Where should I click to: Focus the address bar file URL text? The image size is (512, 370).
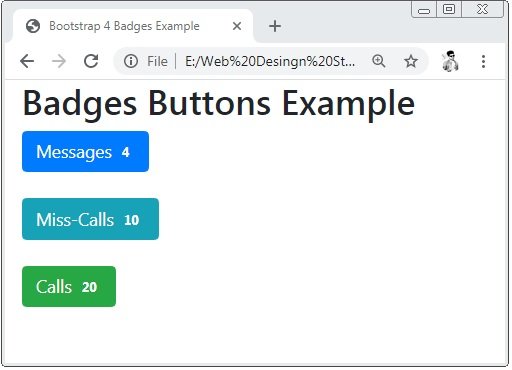click(x=270, y=61)
